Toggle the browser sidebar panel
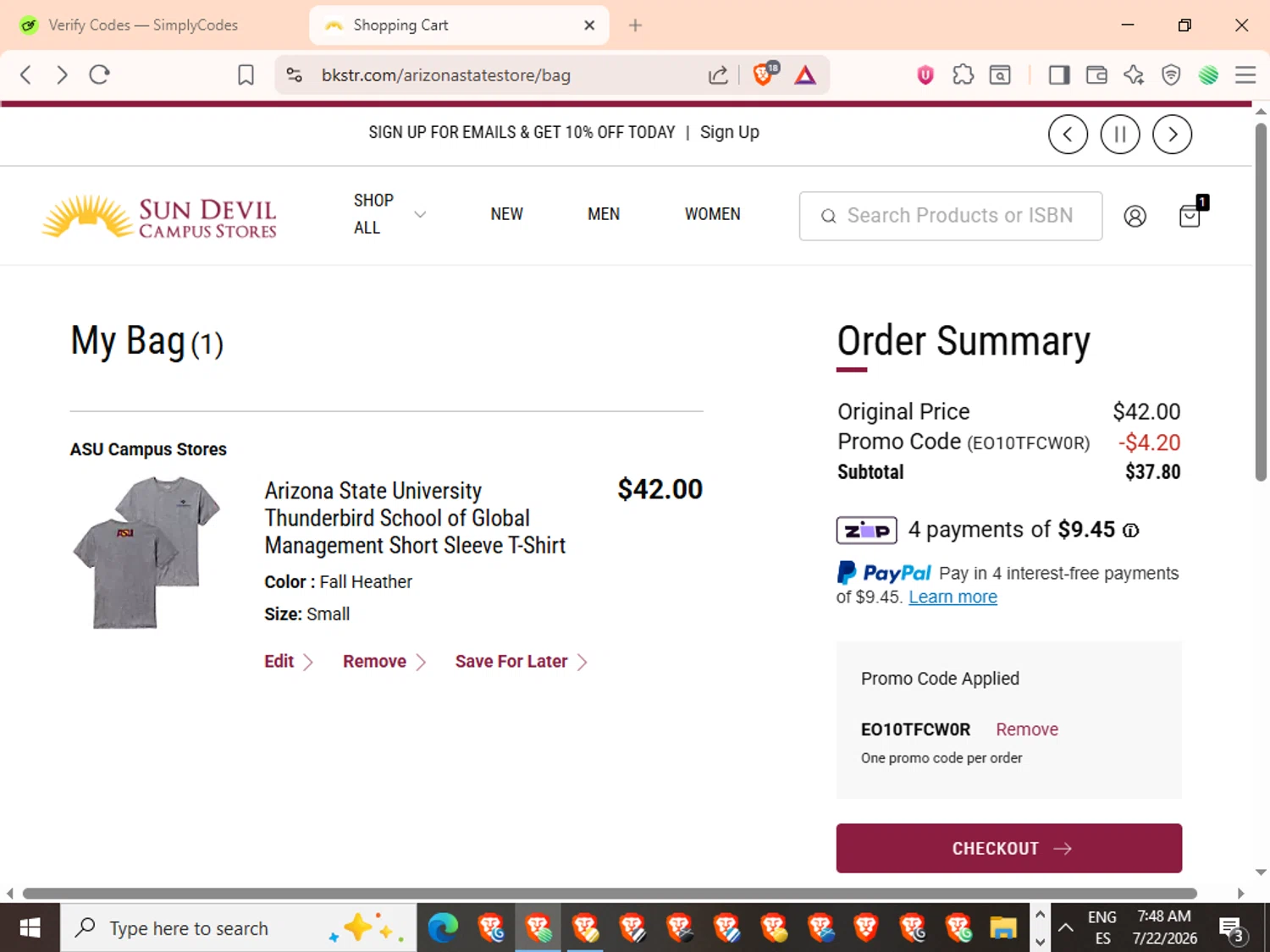 click(1059, 75)
